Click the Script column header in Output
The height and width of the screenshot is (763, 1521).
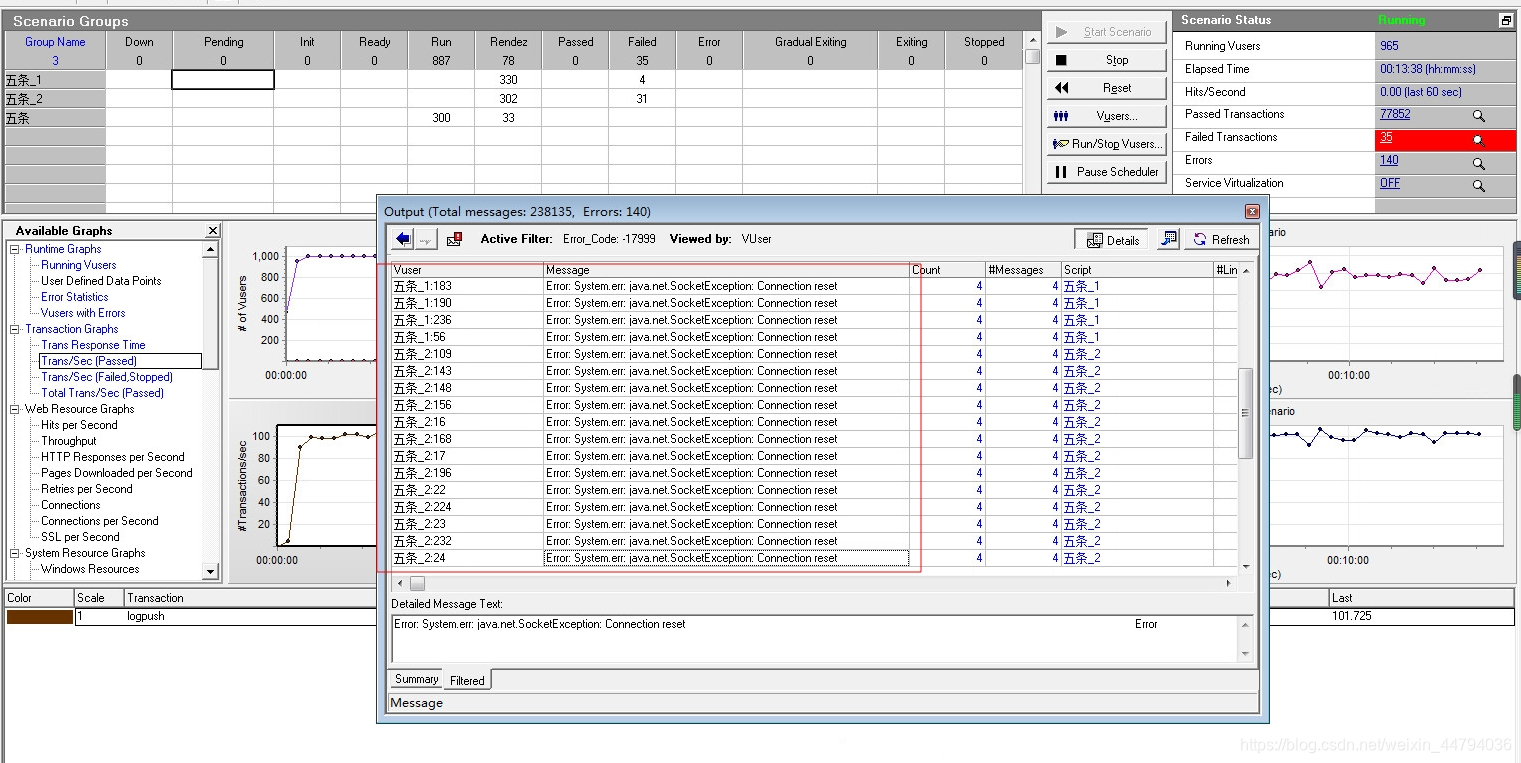pyautogui.click(x=1137, y=270)
